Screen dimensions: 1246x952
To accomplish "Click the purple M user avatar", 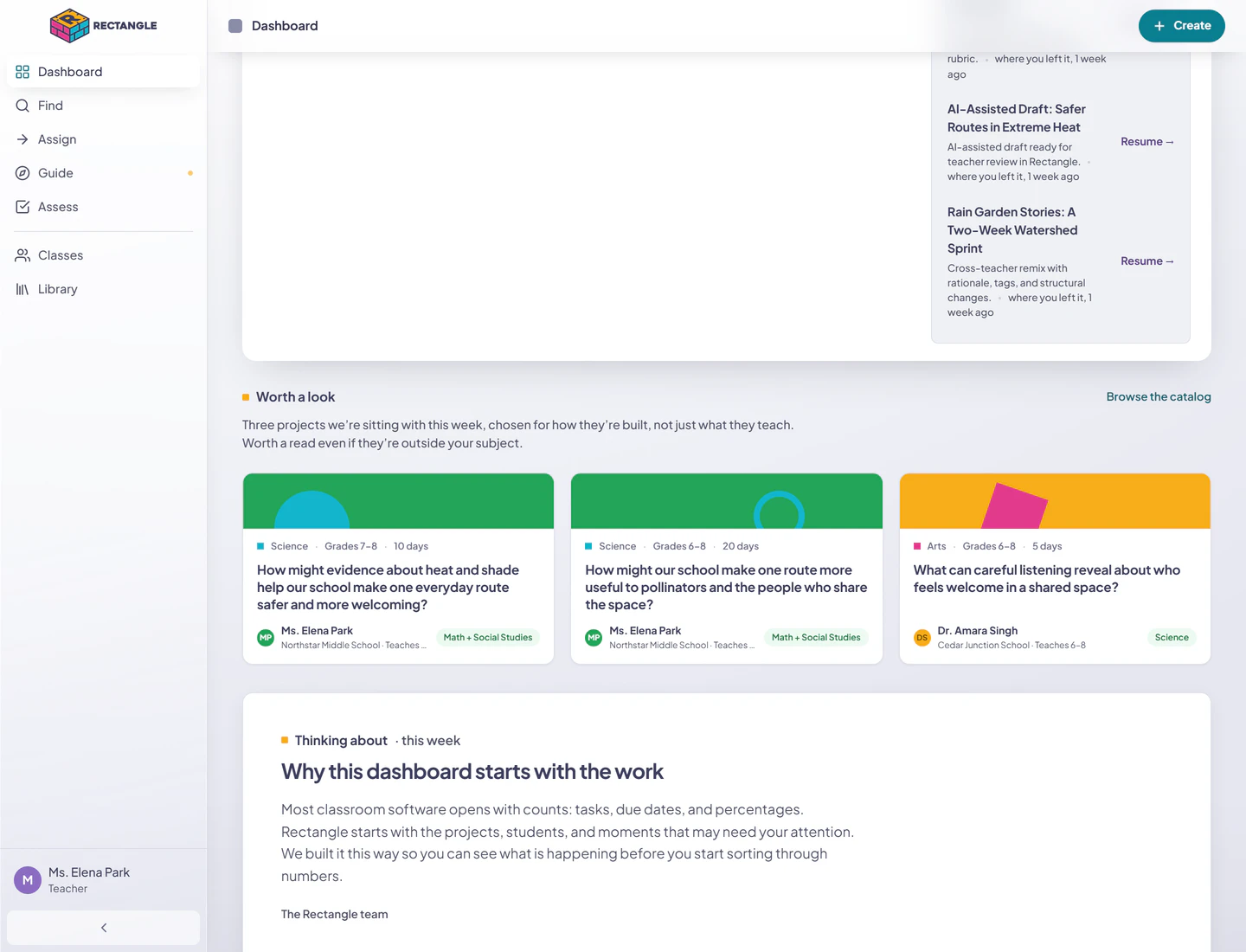I will (x=28, y=880).
